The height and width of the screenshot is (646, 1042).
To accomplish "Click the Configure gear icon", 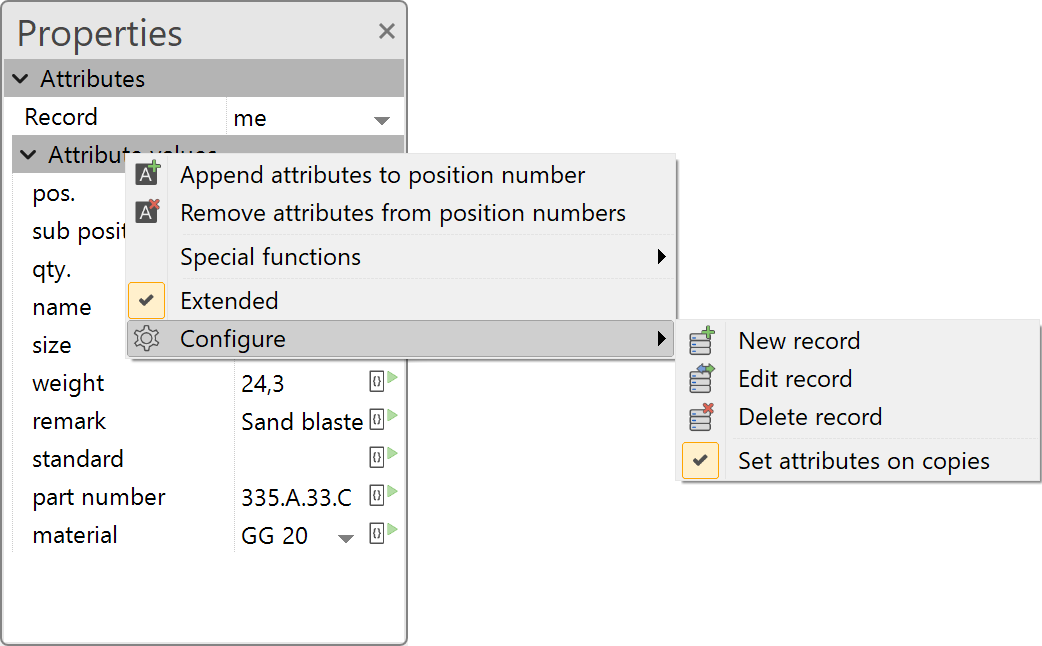I will [x=147, y=338].
